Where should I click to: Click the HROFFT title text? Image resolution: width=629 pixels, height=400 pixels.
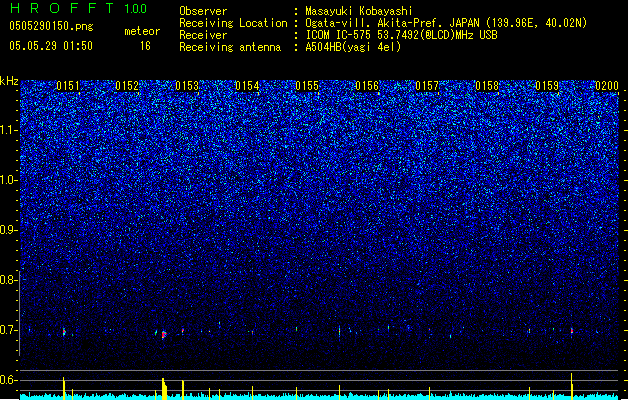point(62,8)
